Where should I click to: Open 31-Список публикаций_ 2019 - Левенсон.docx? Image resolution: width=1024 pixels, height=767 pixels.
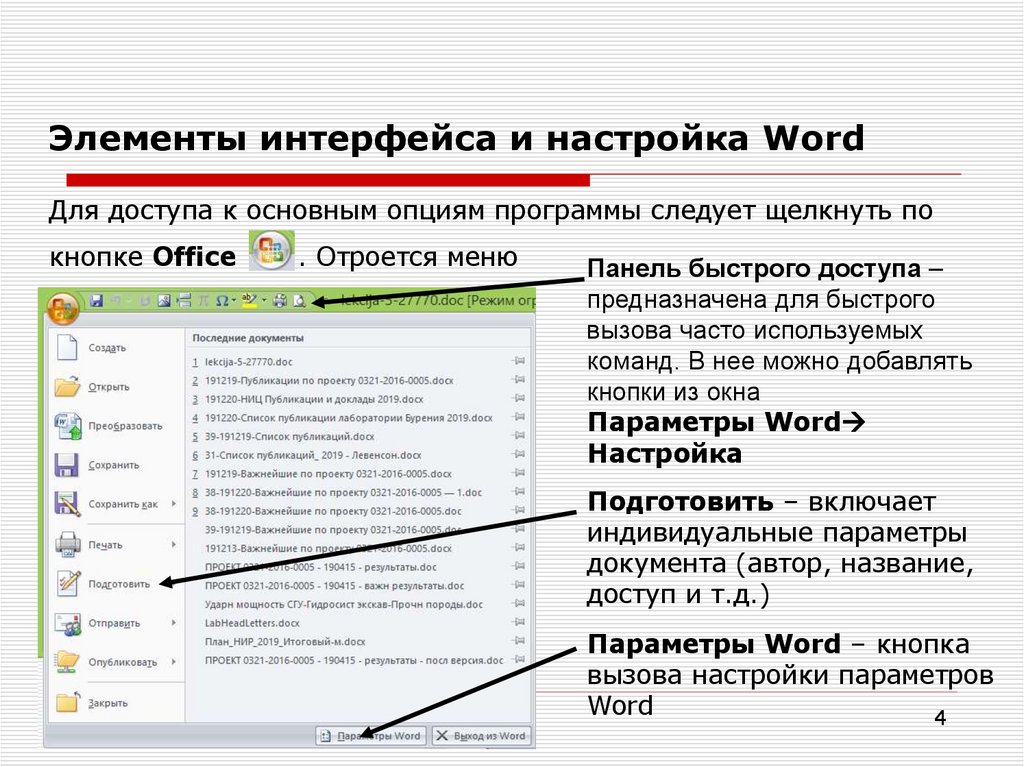coord(313,455)
